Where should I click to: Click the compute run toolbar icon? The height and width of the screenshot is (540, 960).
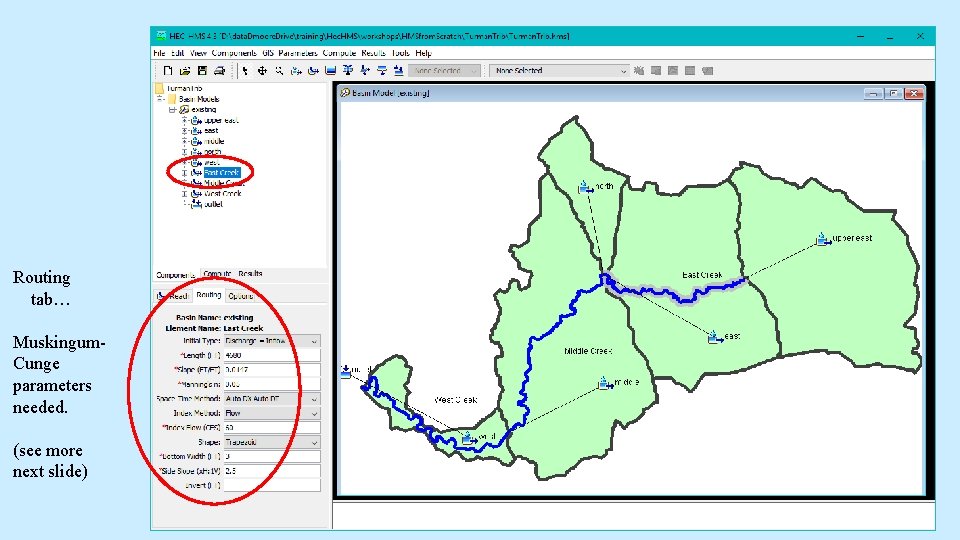639,71
